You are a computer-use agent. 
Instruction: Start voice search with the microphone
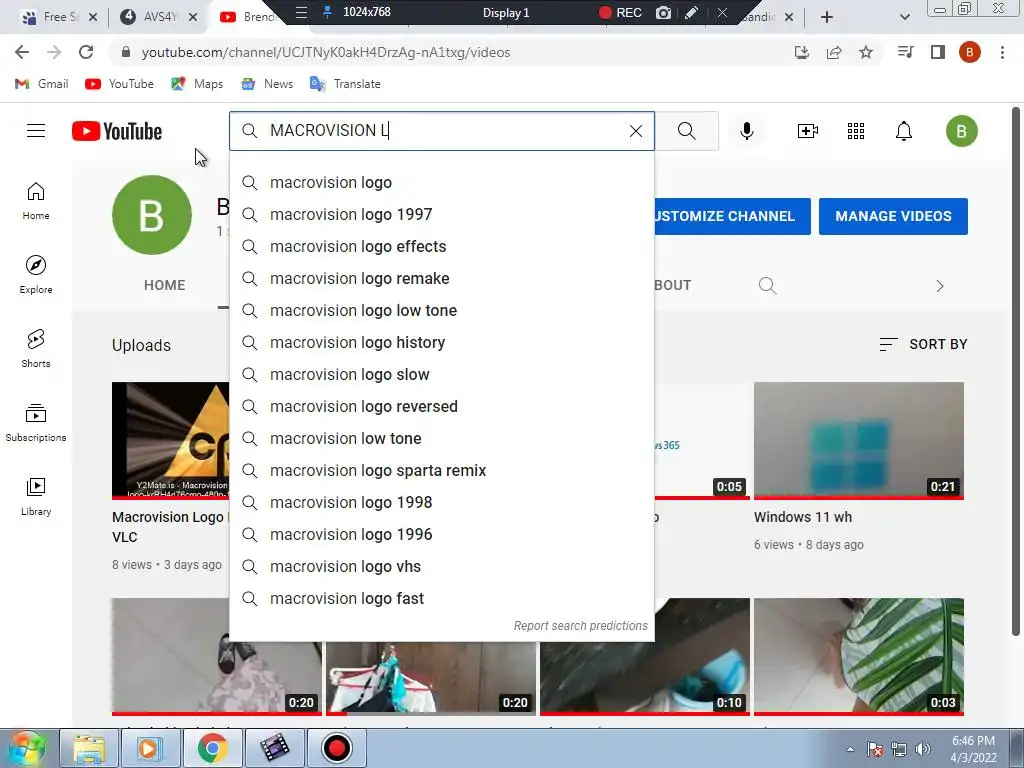[746, 131]
